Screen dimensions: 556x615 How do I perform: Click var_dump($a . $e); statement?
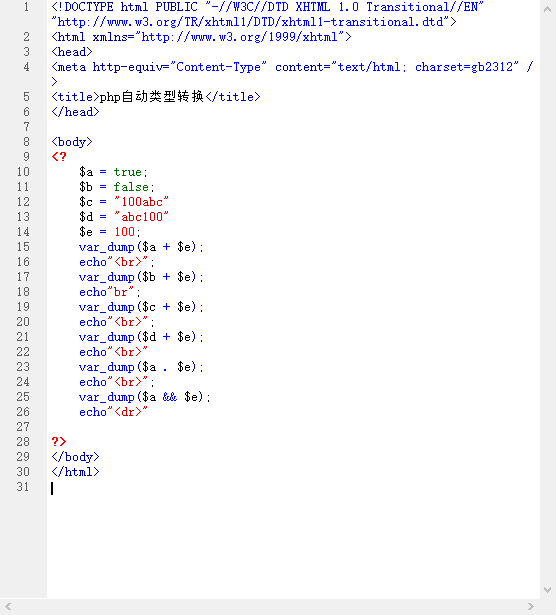tap(141, 367)
